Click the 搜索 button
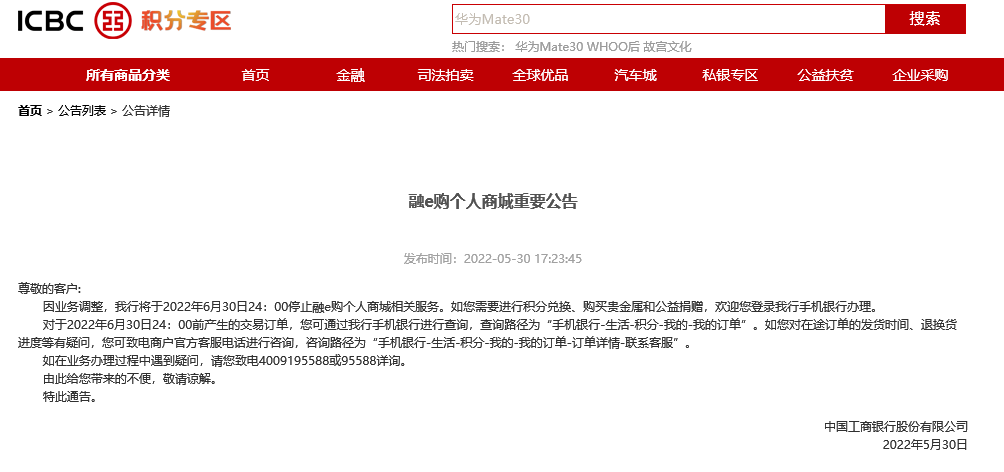Viewport: 1004px width, 472px height. click(x=925, y=19)
